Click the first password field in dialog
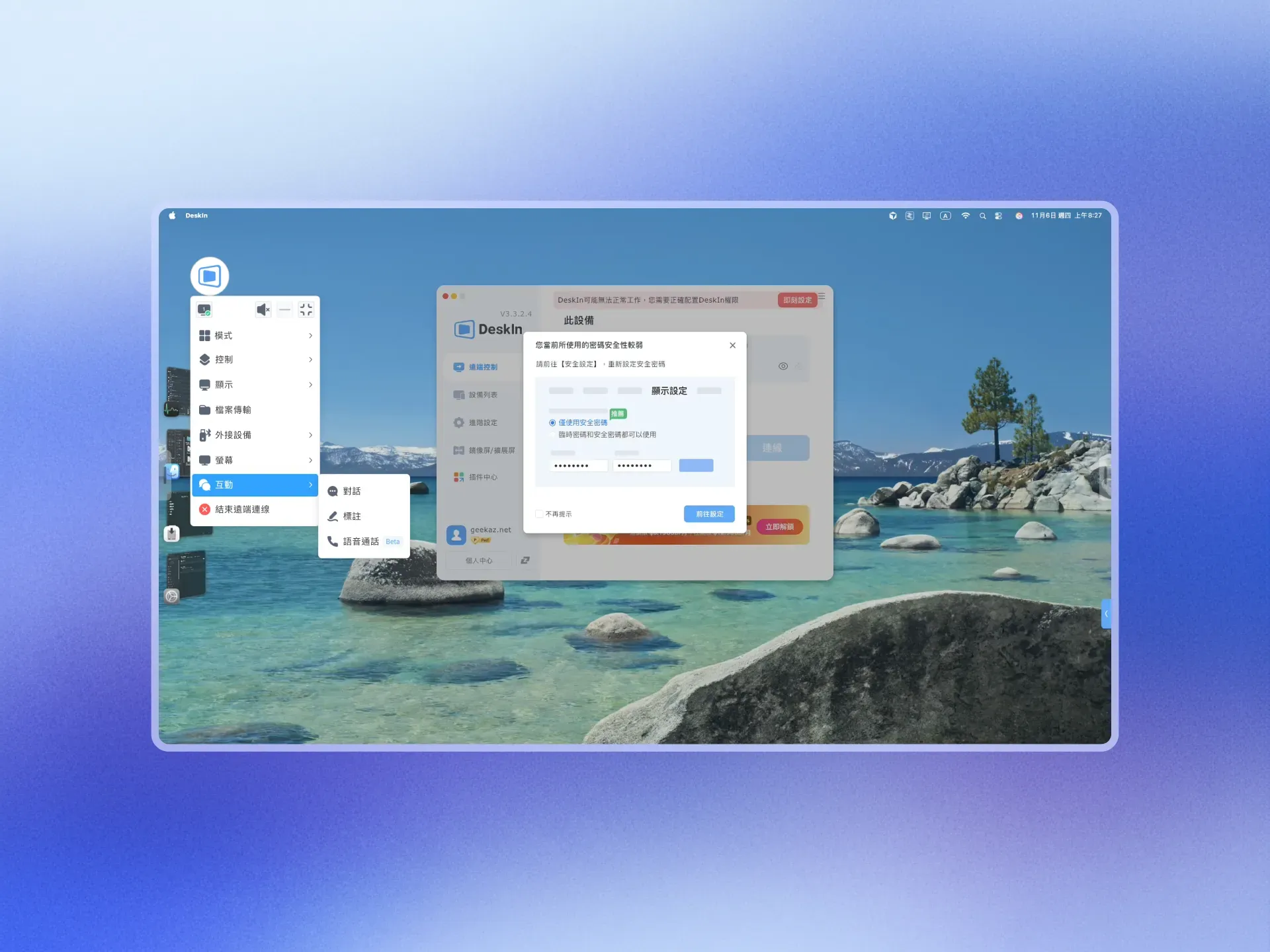The image size is (1270, 952). click(578, 465)
